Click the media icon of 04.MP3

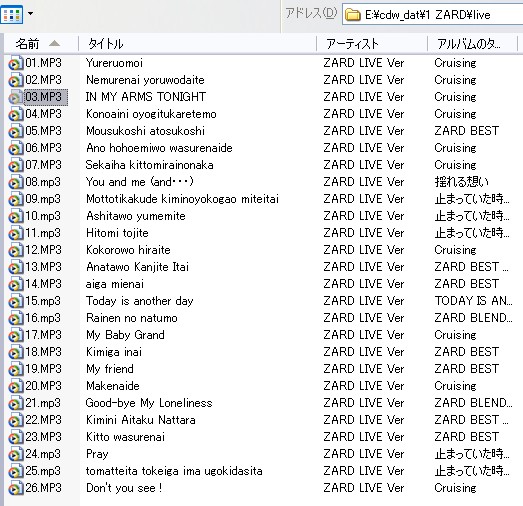[x=15, y=114]
